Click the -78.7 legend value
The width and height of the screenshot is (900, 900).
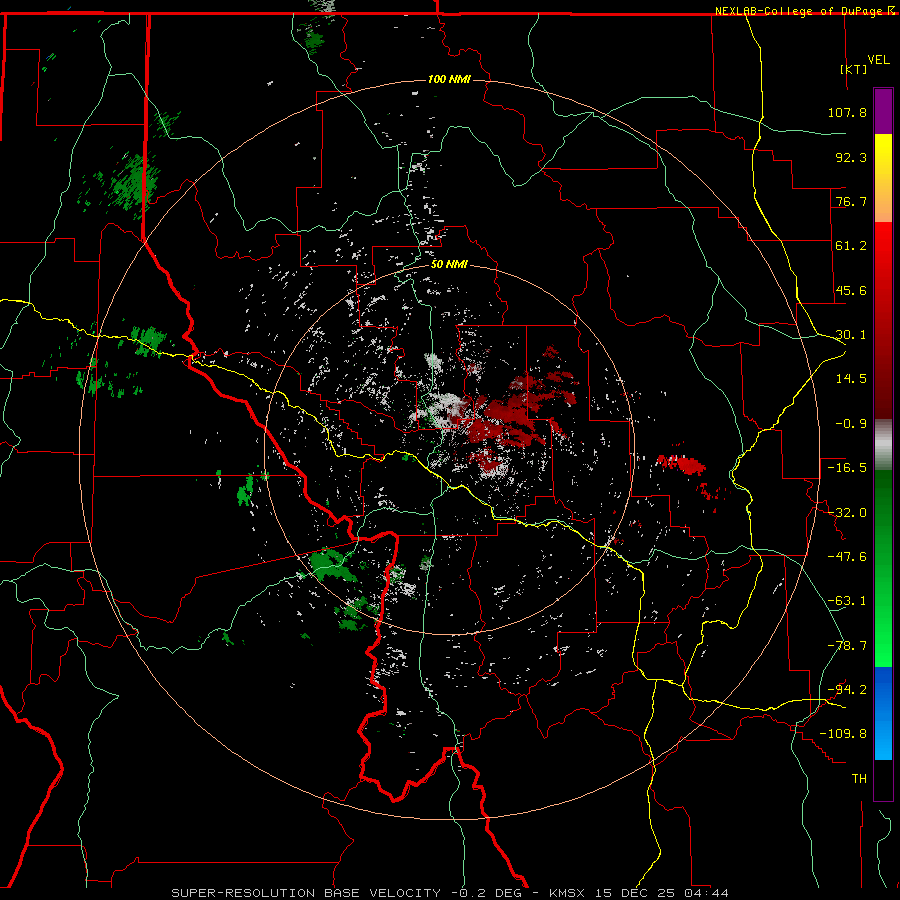point(847,646)
